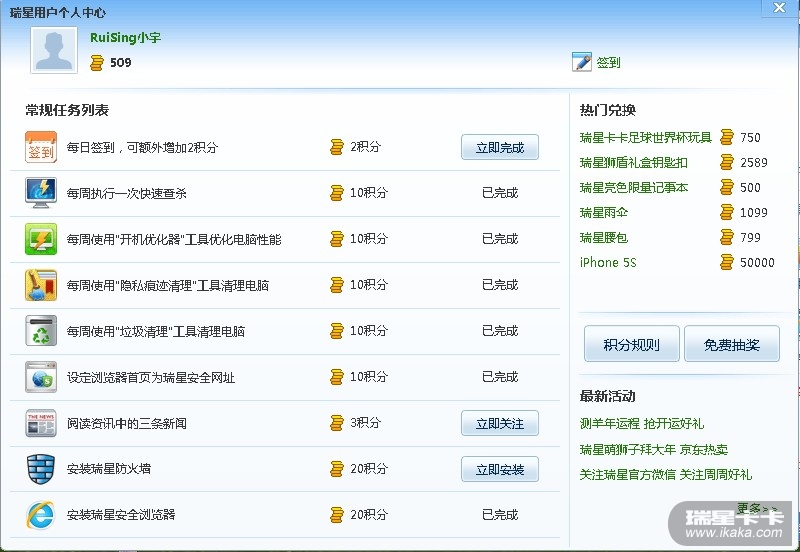Click coin icon in 瑞星防火墙 row
Image resolution: width=800 pixels, height=552 pixels.
pyautogui.click(x=337, y=469)
